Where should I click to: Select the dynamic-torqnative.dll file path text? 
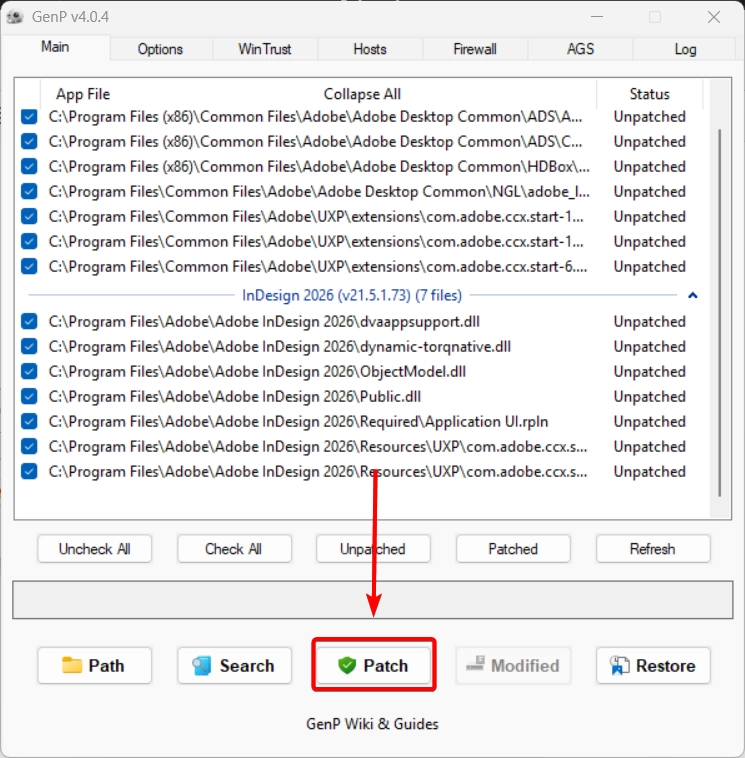click(x=279, y=347)
